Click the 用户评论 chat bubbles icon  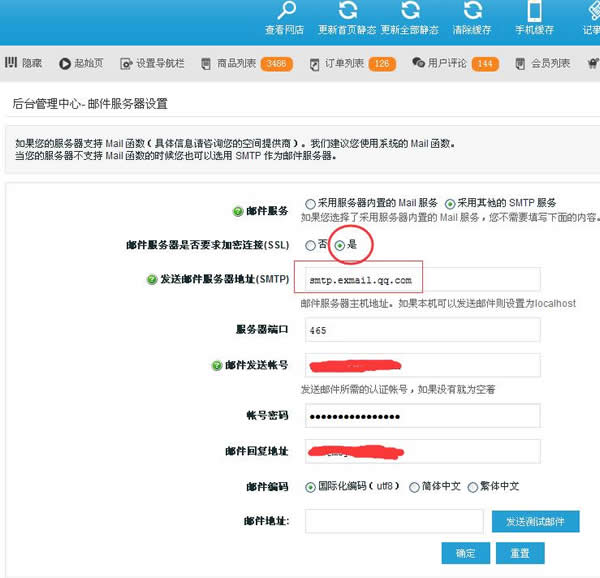click(418, 62)
